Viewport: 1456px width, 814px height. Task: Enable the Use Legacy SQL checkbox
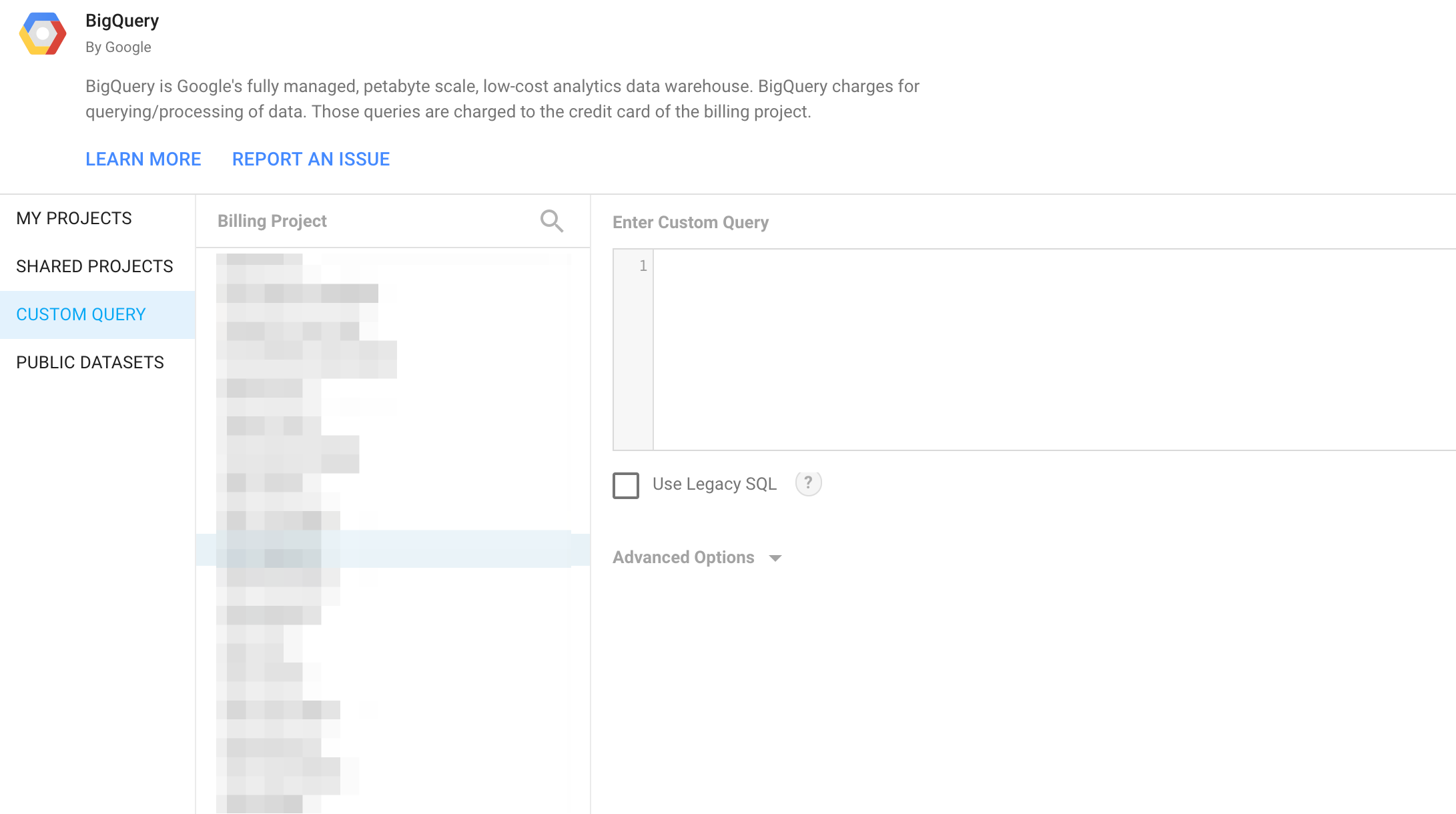[626, 485]
